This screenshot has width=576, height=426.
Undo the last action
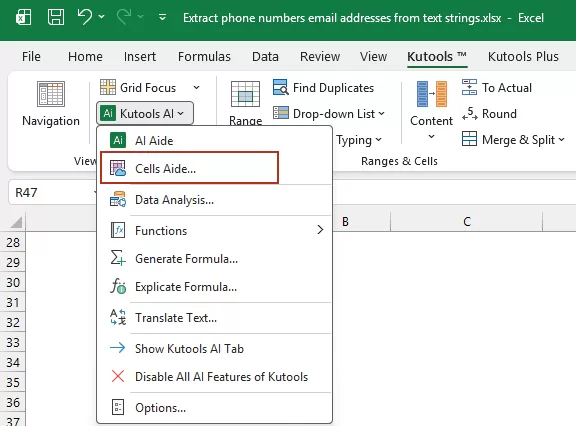(x=85, y=17)
